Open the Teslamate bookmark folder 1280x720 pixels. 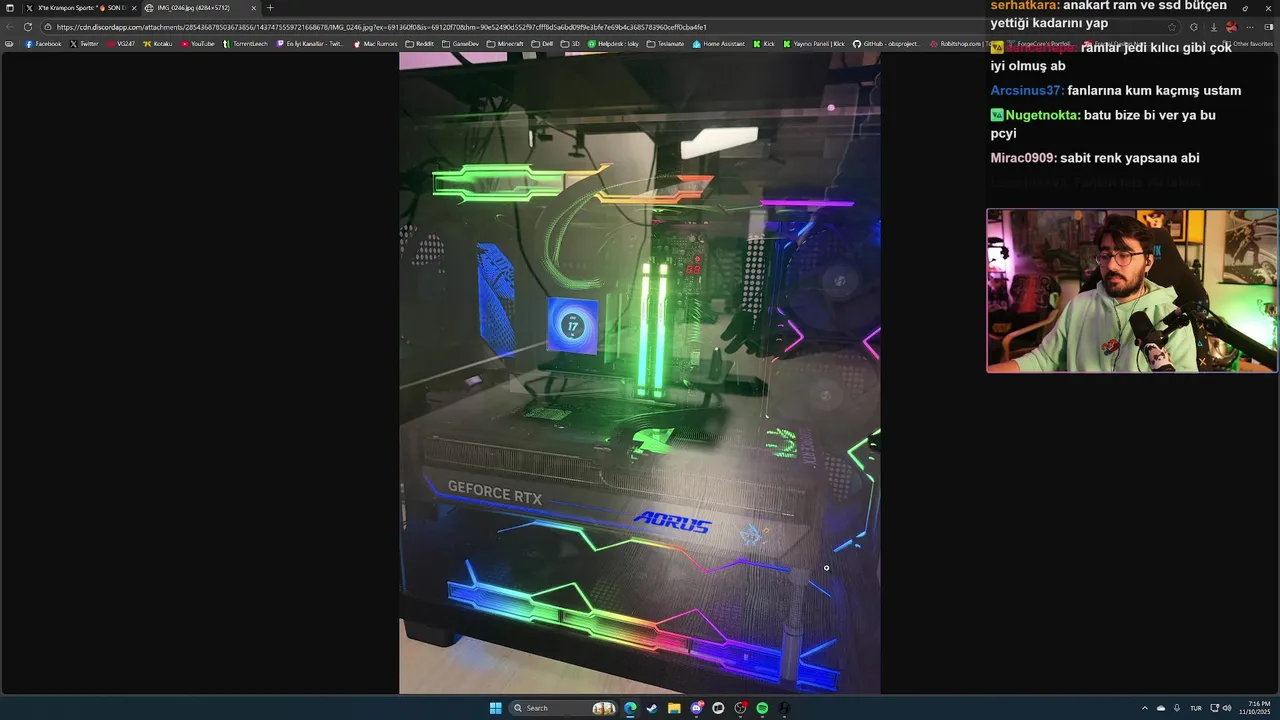click(666, 44)
